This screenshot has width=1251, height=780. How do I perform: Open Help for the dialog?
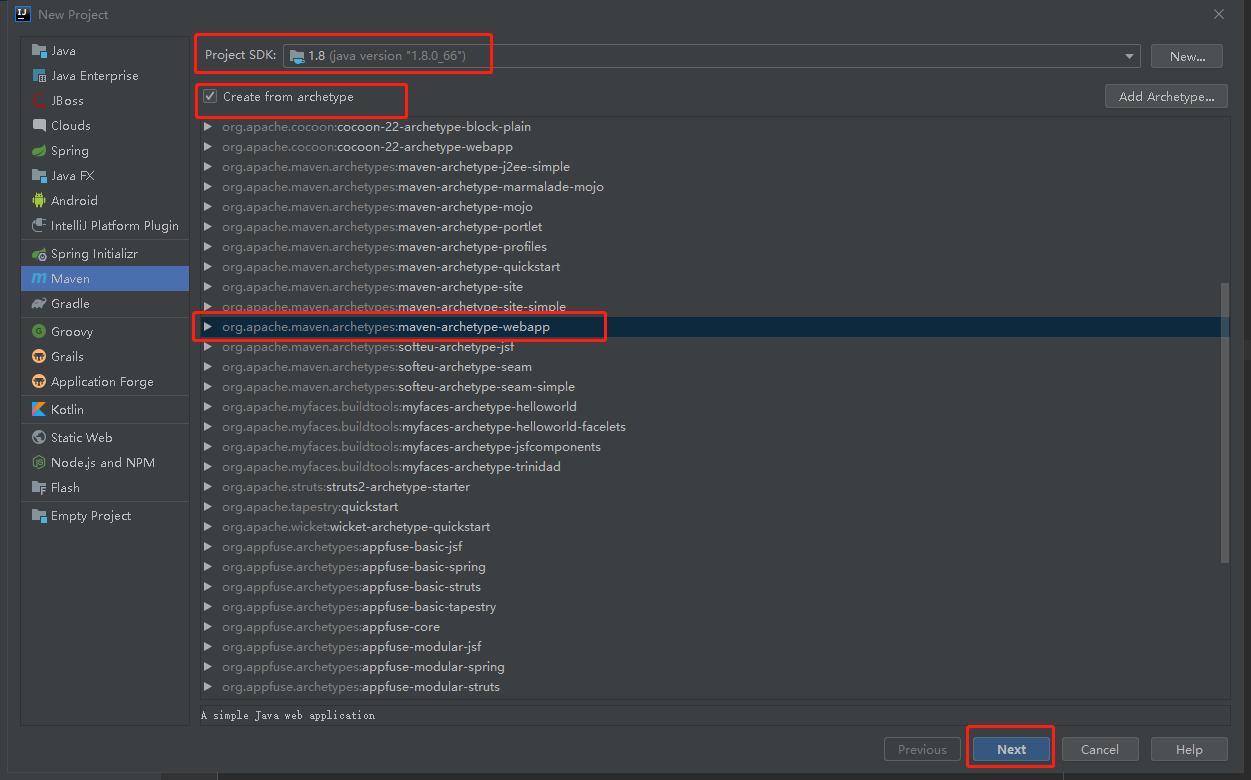click(x=1189, y=749)
